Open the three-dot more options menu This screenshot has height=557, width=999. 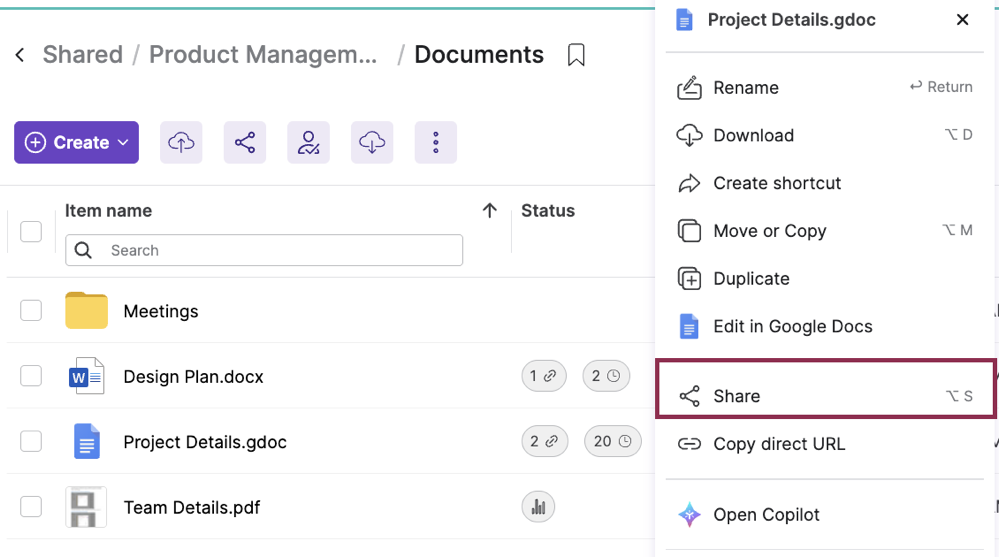click(435, 143)
